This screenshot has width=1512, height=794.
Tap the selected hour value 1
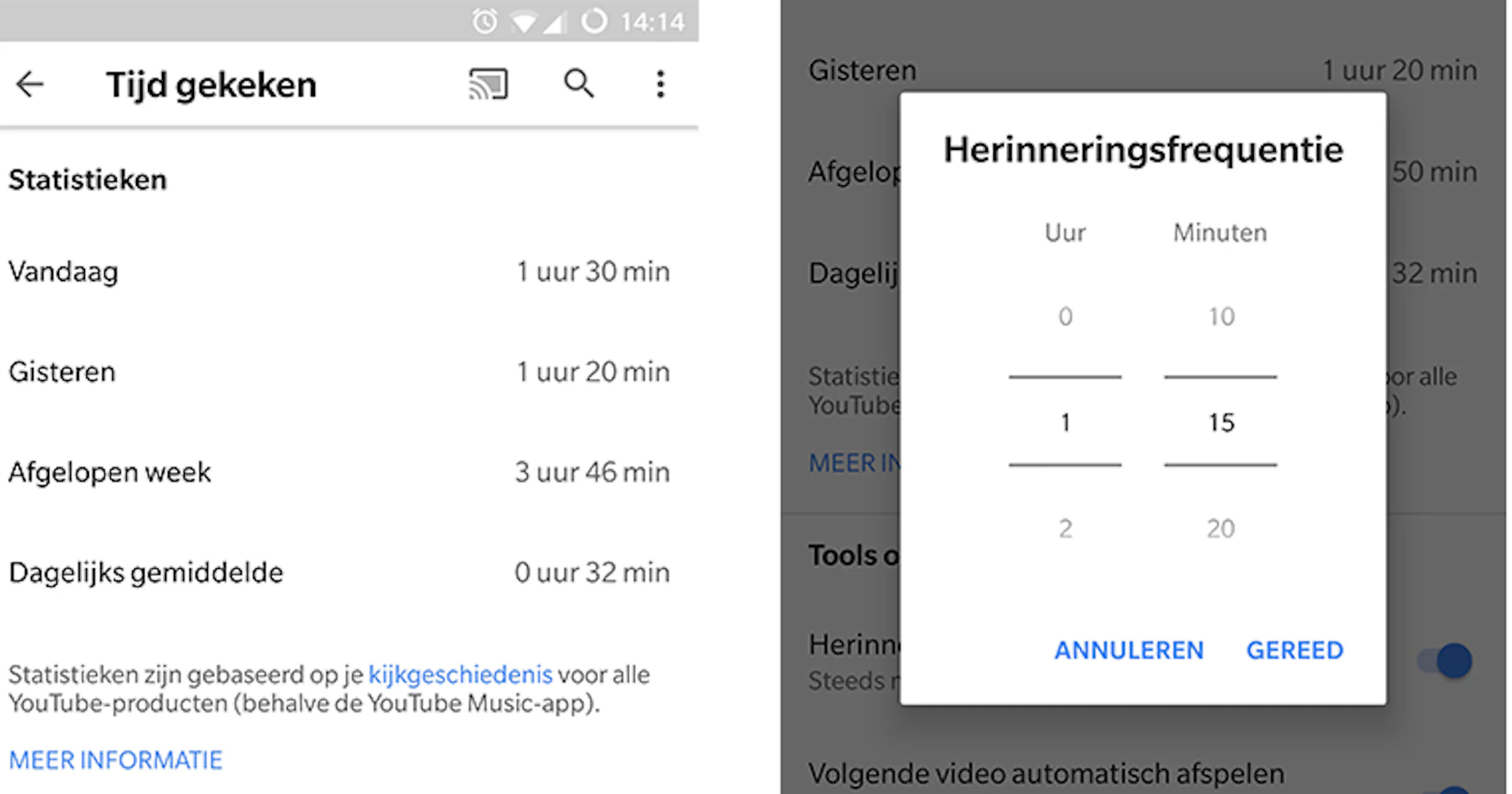coord(1065,422)
